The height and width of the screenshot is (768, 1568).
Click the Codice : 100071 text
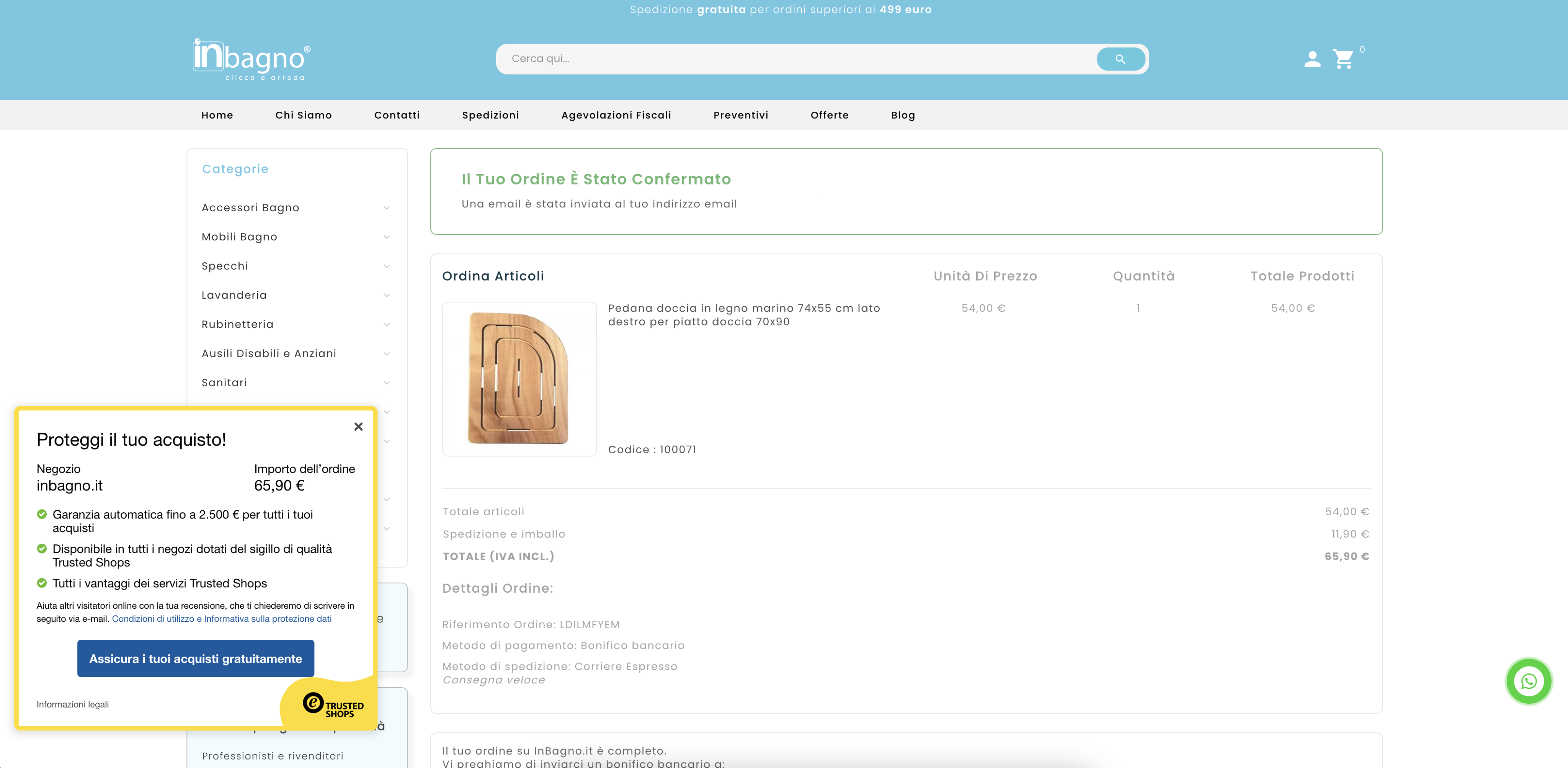652,450
